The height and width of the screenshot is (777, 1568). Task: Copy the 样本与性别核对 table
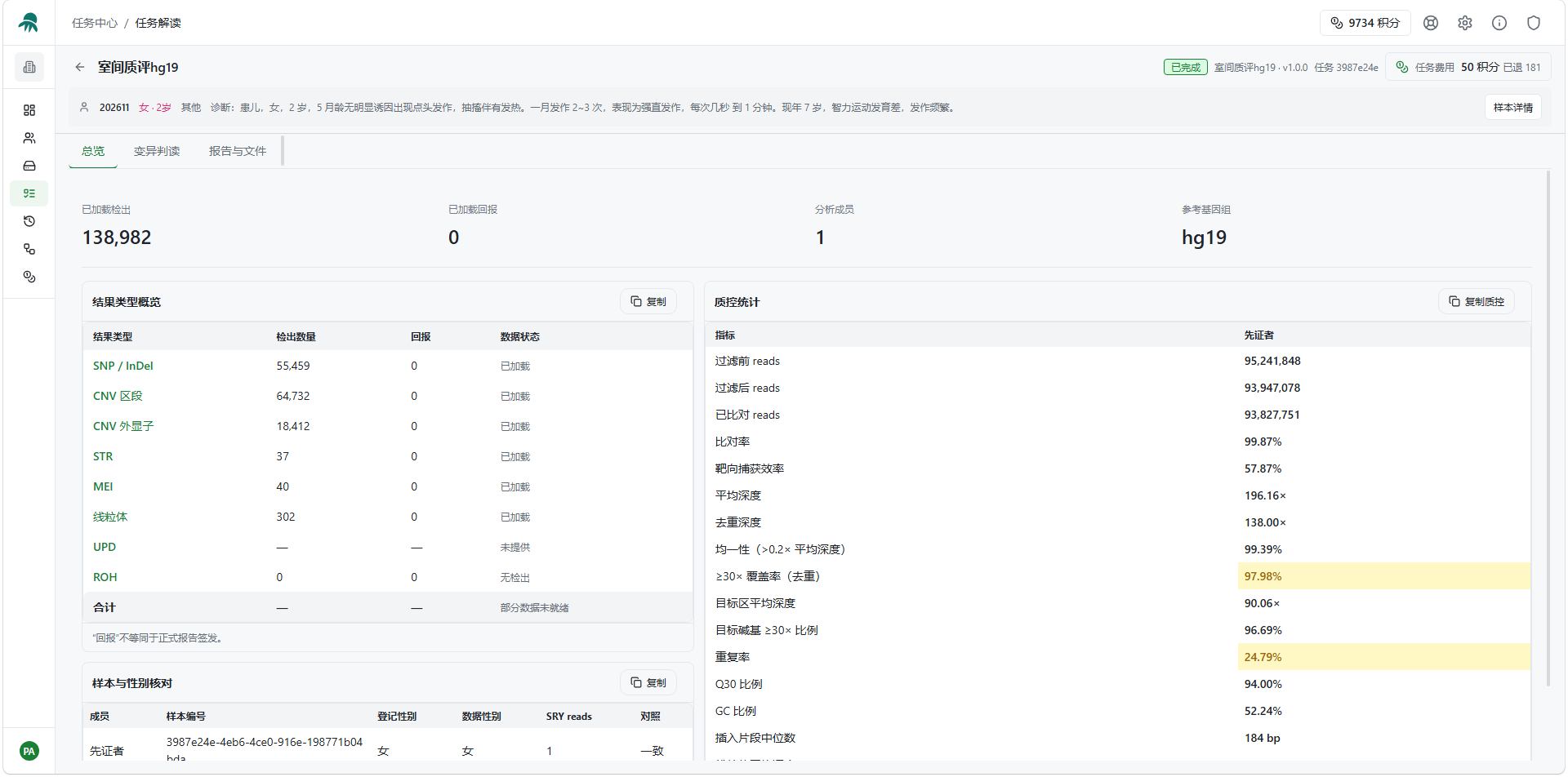coord(648,682)
